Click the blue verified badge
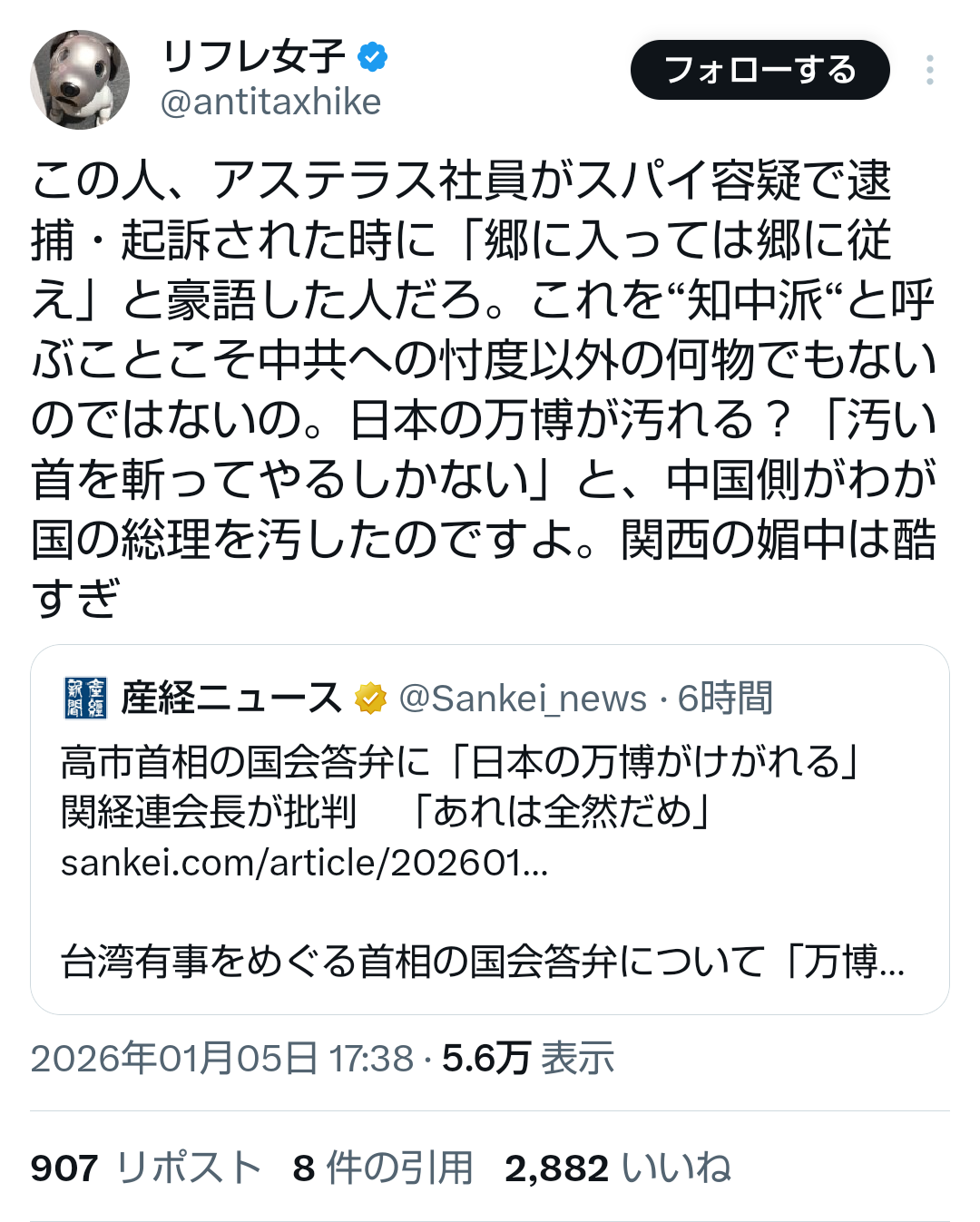Screen dimensions: 980x1222 tap(372, 57)
